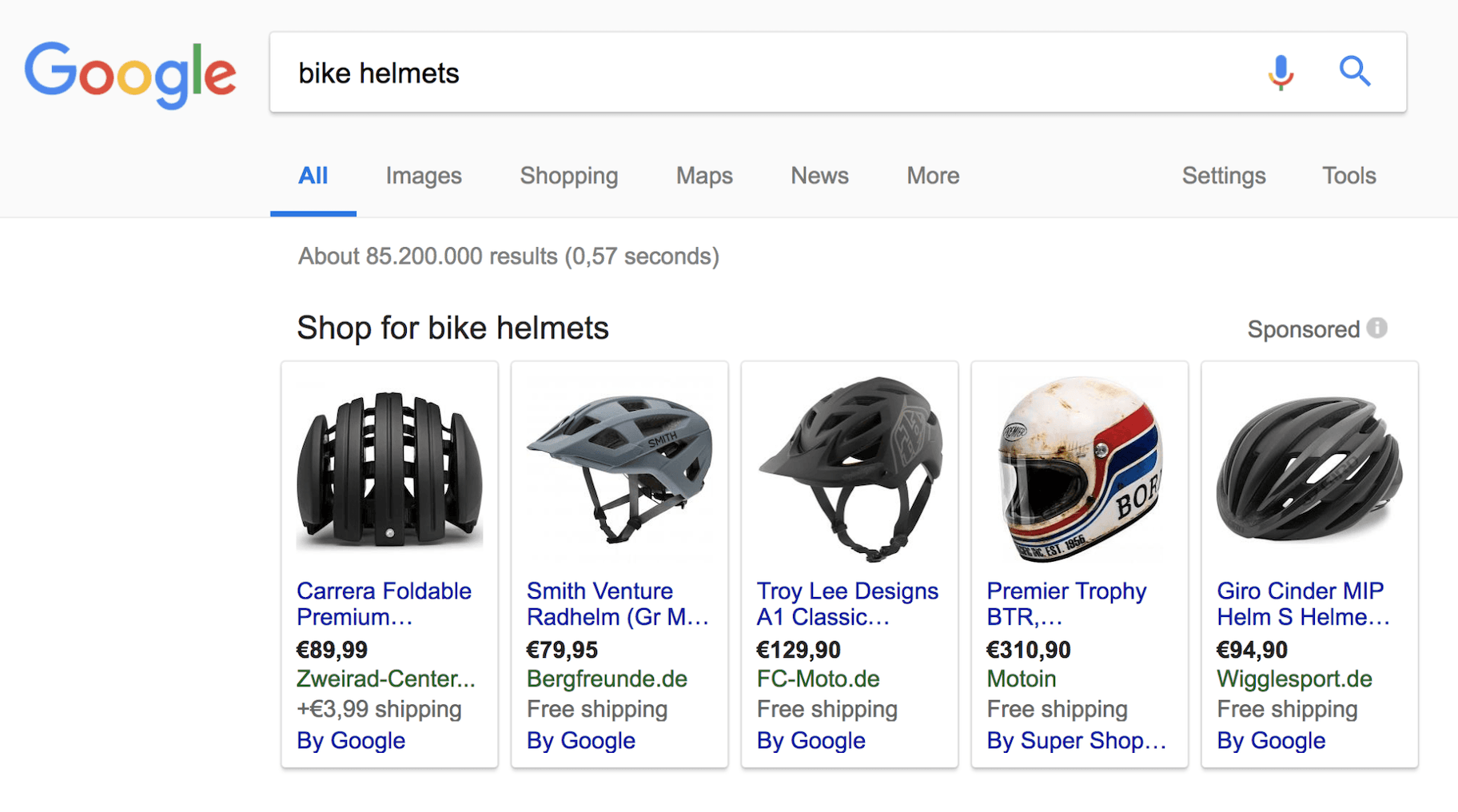Open the Shopping results tab

coord(568,176)
